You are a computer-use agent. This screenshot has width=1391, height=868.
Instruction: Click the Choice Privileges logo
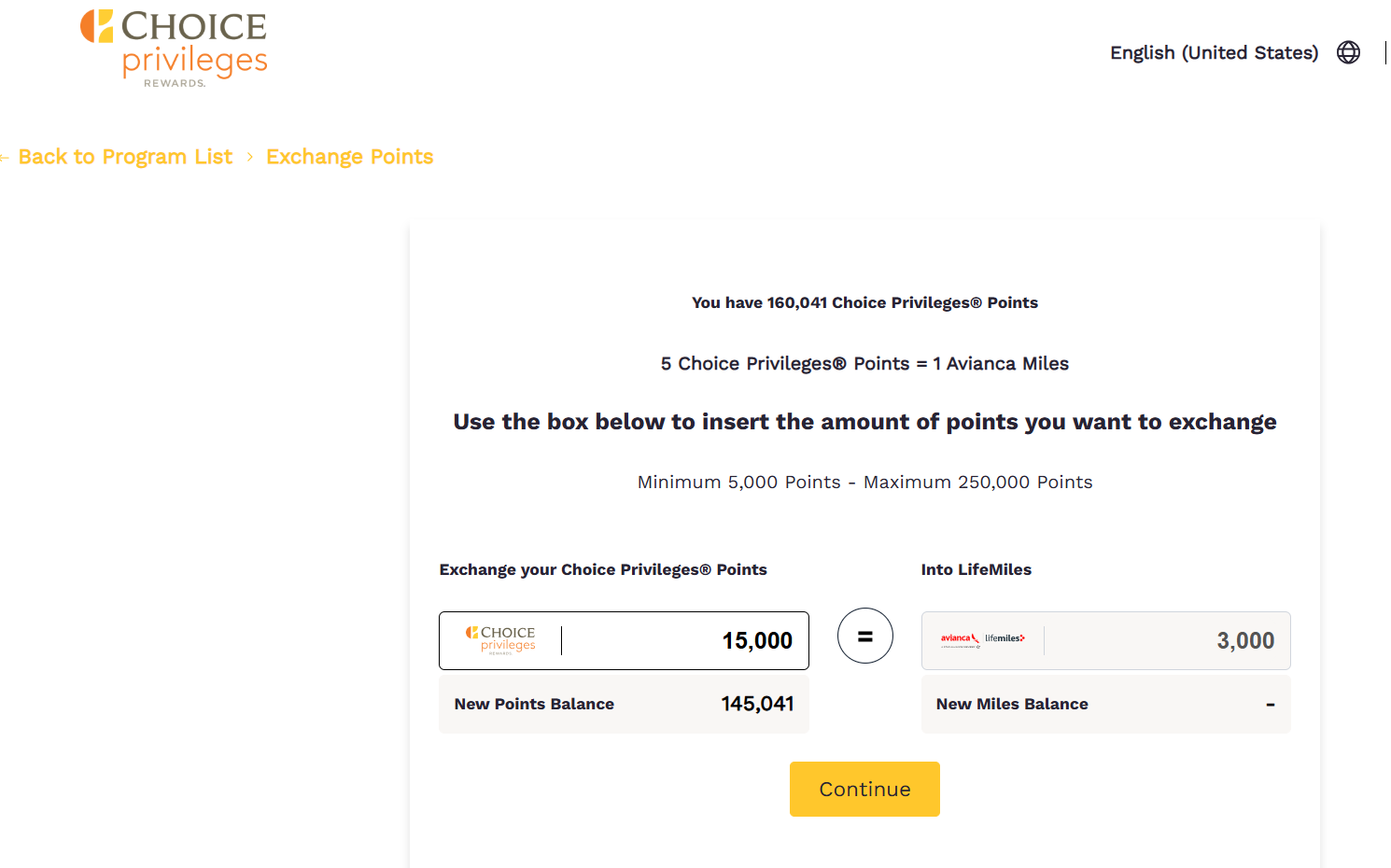(x=173, y=49)
